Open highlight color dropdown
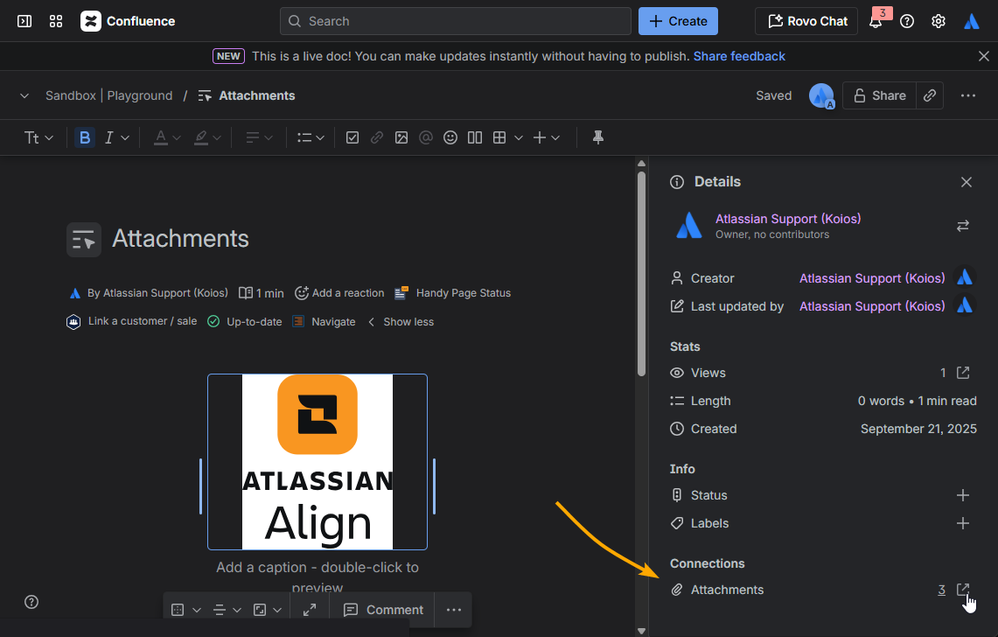 click(x=207, y=137)
